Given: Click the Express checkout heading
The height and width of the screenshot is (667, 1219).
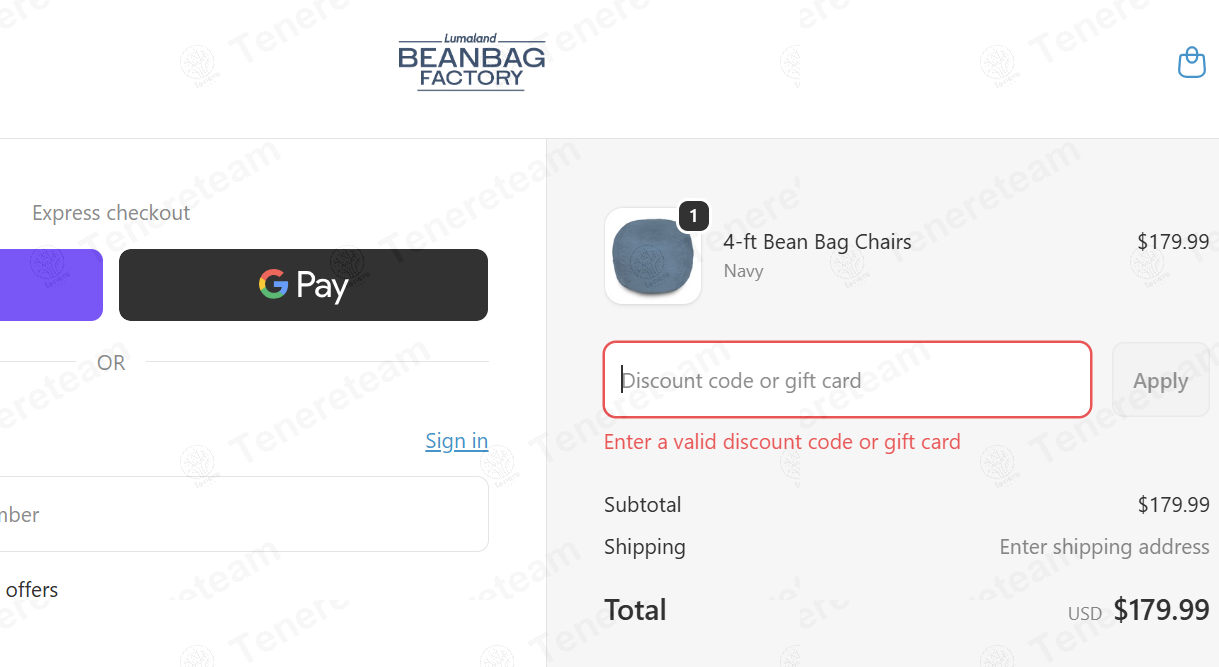Looking at the screenshot, I should [111, 213].
